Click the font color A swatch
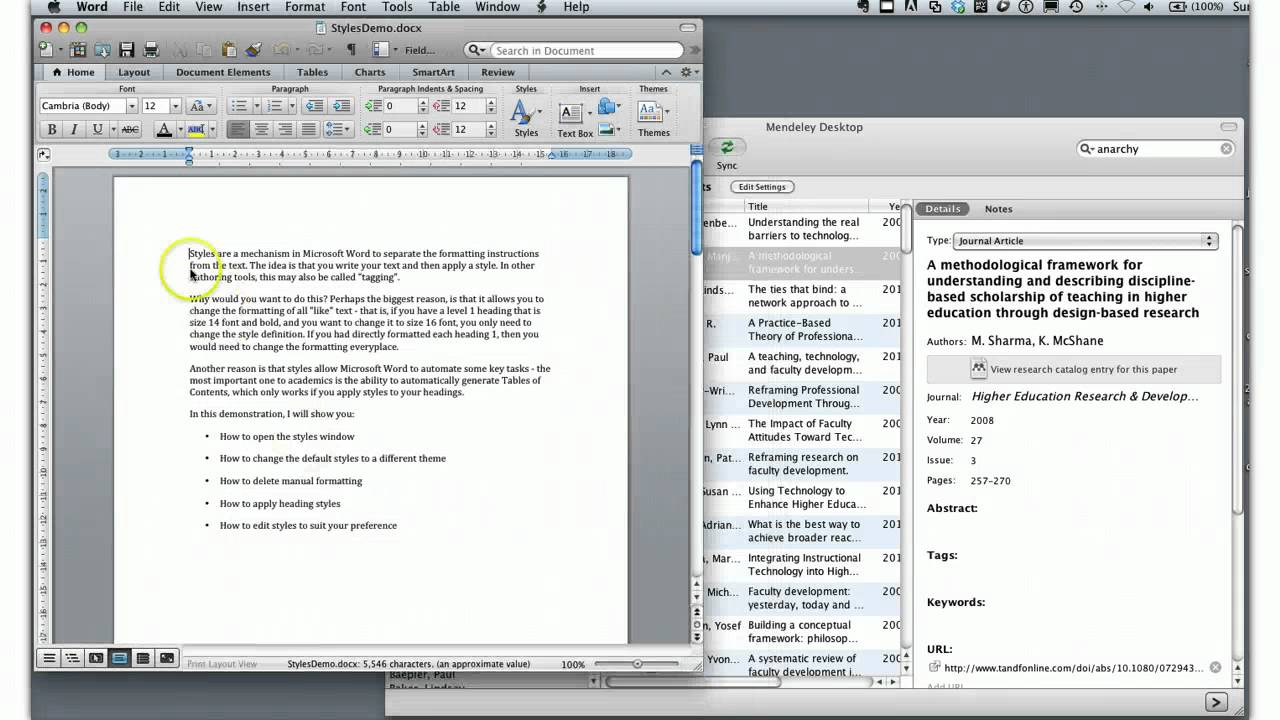The width and height of the screenshot is (1280, 720). click(x=164, y=129)
